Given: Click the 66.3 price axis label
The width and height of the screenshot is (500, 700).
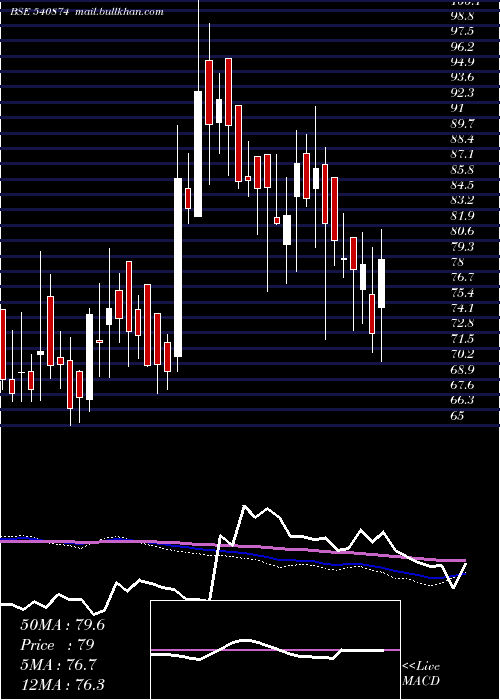Looking at the screenshot, I should point(462,400).
